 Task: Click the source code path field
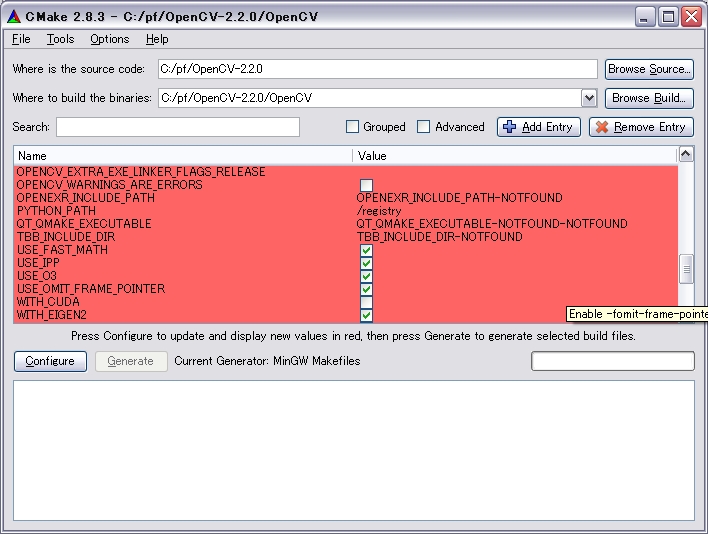pos(377,69)
